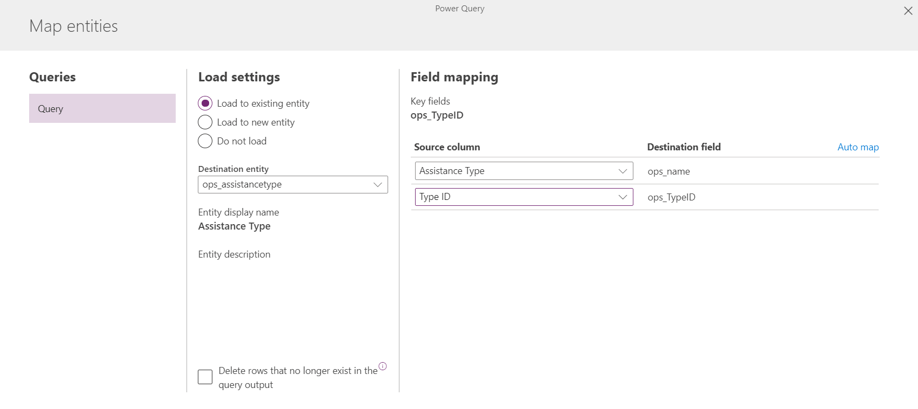Click the info icon beside Delete rows option
The width and height of the screenshot is (918, 409).
(x=382, y=367)
